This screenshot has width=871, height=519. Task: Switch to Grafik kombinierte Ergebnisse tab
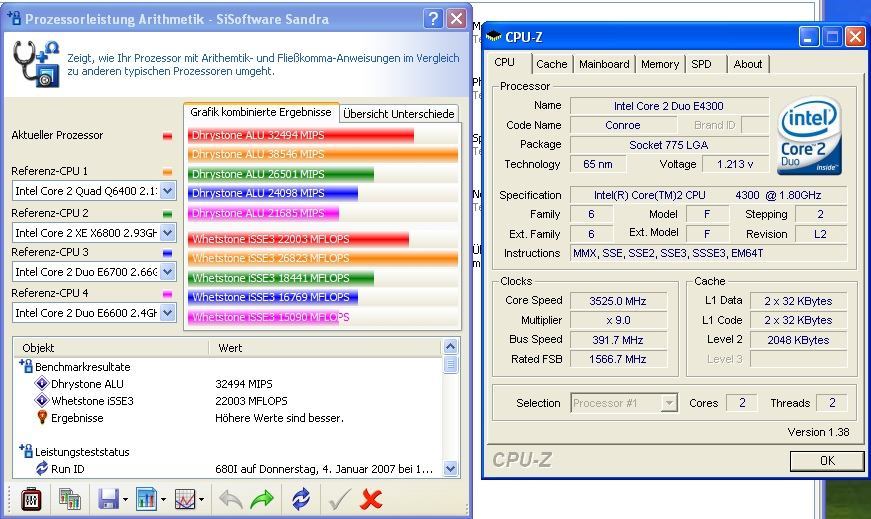coord(261,112)
